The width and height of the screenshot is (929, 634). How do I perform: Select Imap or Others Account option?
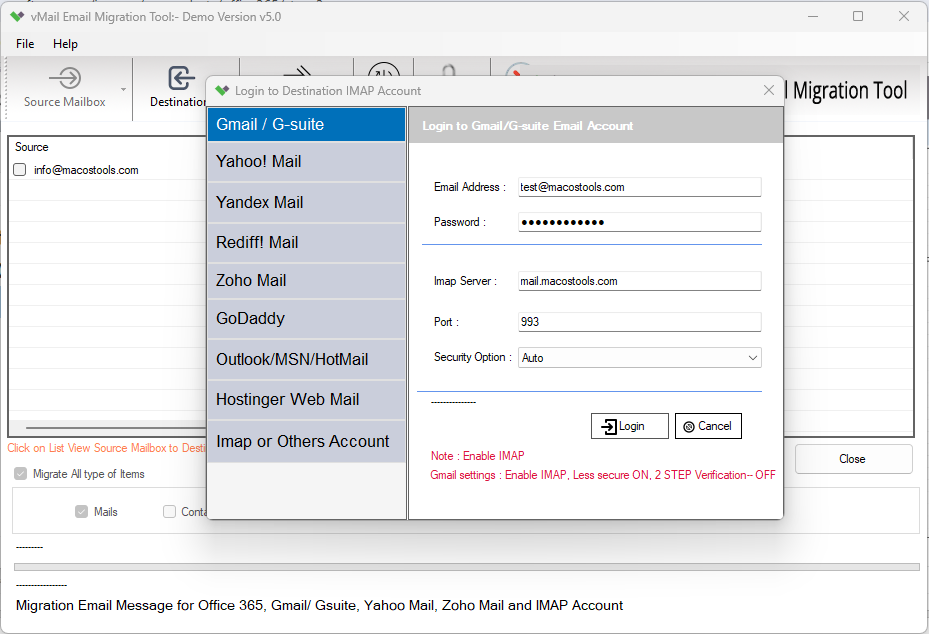pos(306,441)
